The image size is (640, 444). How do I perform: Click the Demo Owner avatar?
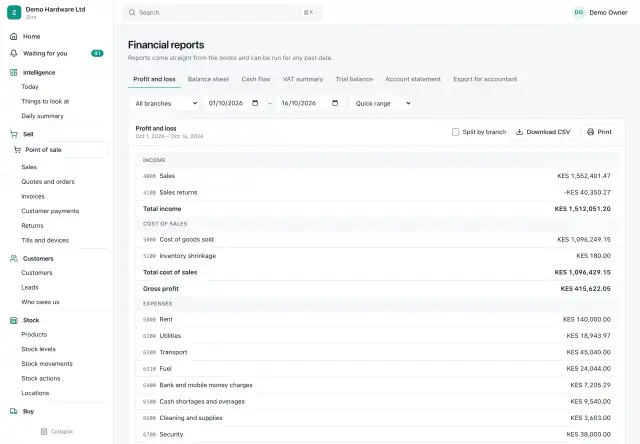click(578, 13)
